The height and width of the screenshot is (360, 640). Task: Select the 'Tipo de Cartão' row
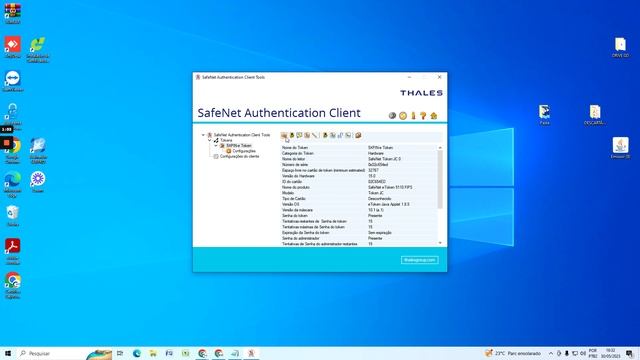(359, 198)
